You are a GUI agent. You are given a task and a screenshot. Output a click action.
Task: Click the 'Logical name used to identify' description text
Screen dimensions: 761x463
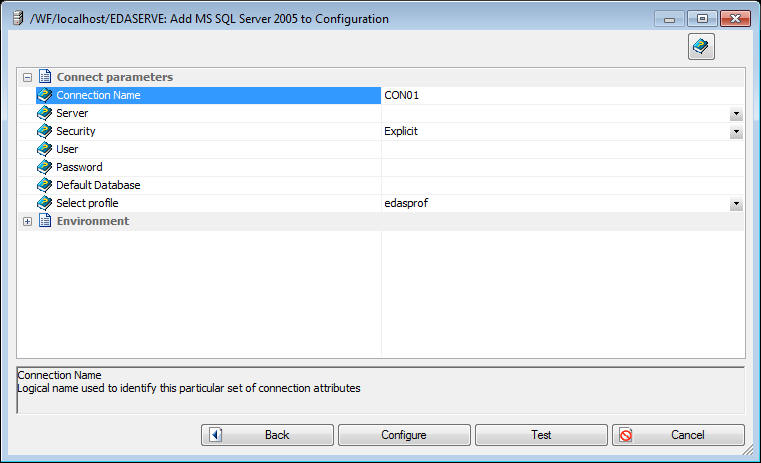(x=189, y=388)
